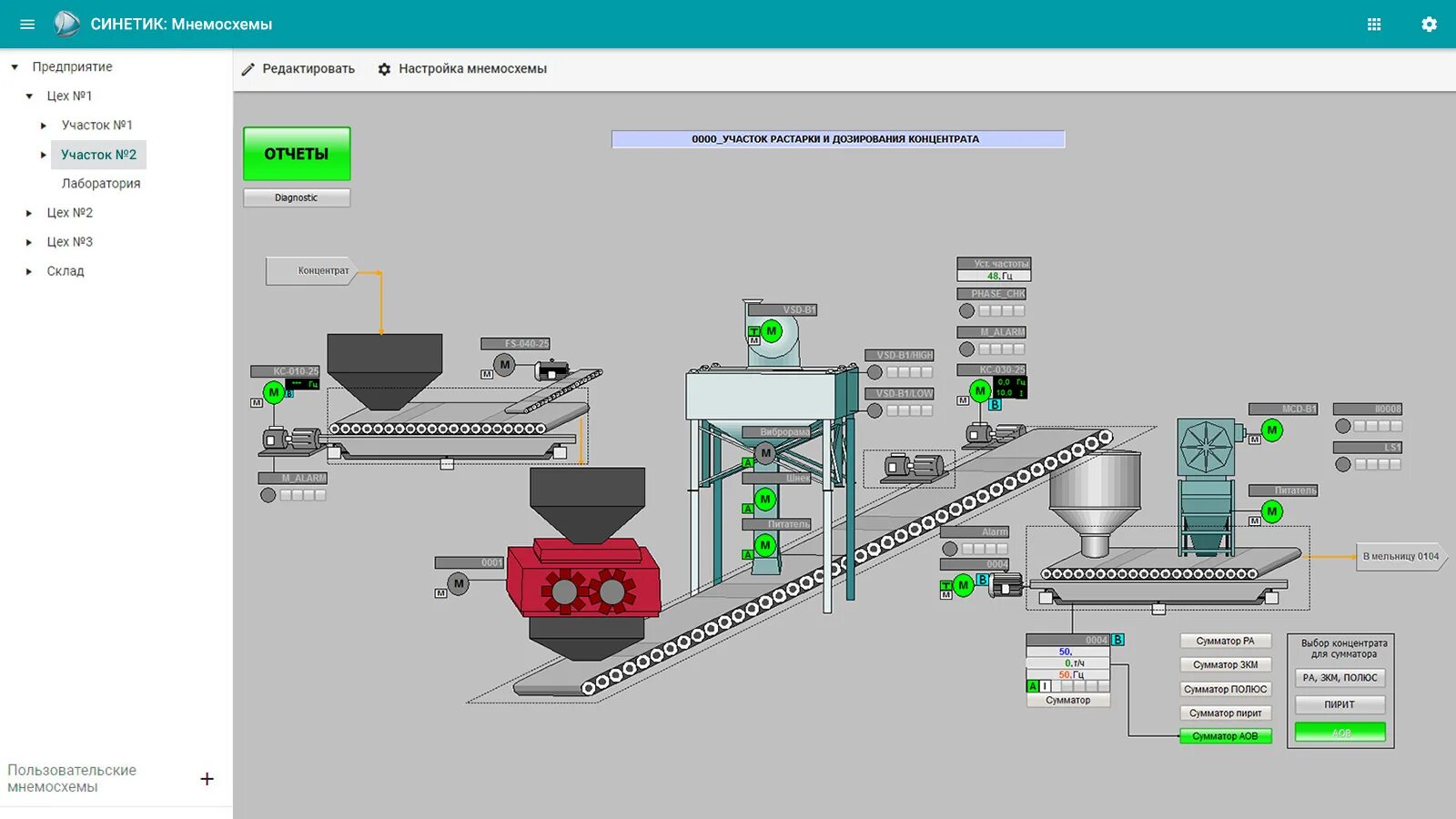Click the VSD-B1 fan unit graphic

[773, 335]
